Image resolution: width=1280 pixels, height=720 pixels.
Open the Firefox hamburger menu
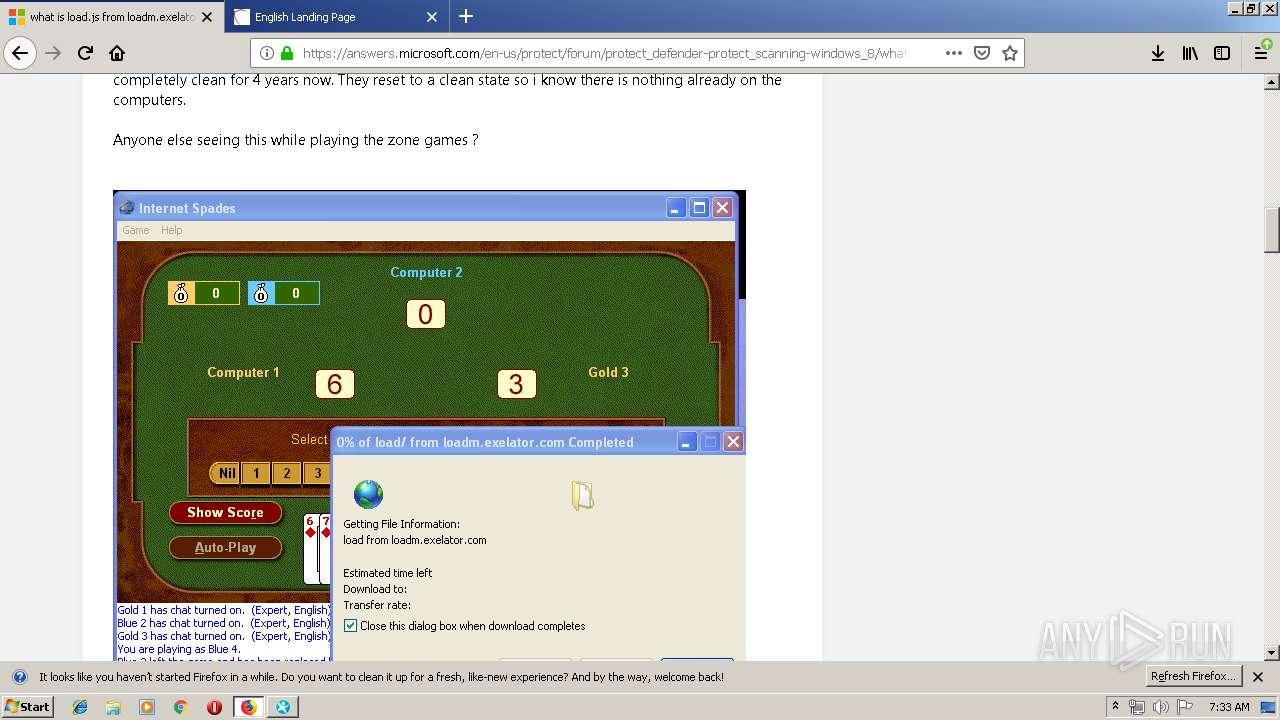pos(1262,53)
